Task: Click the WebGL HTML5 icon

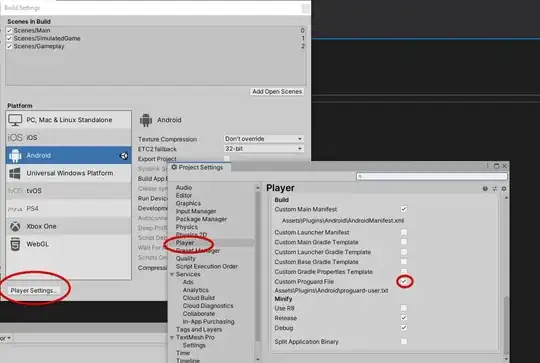Action: 15,244
